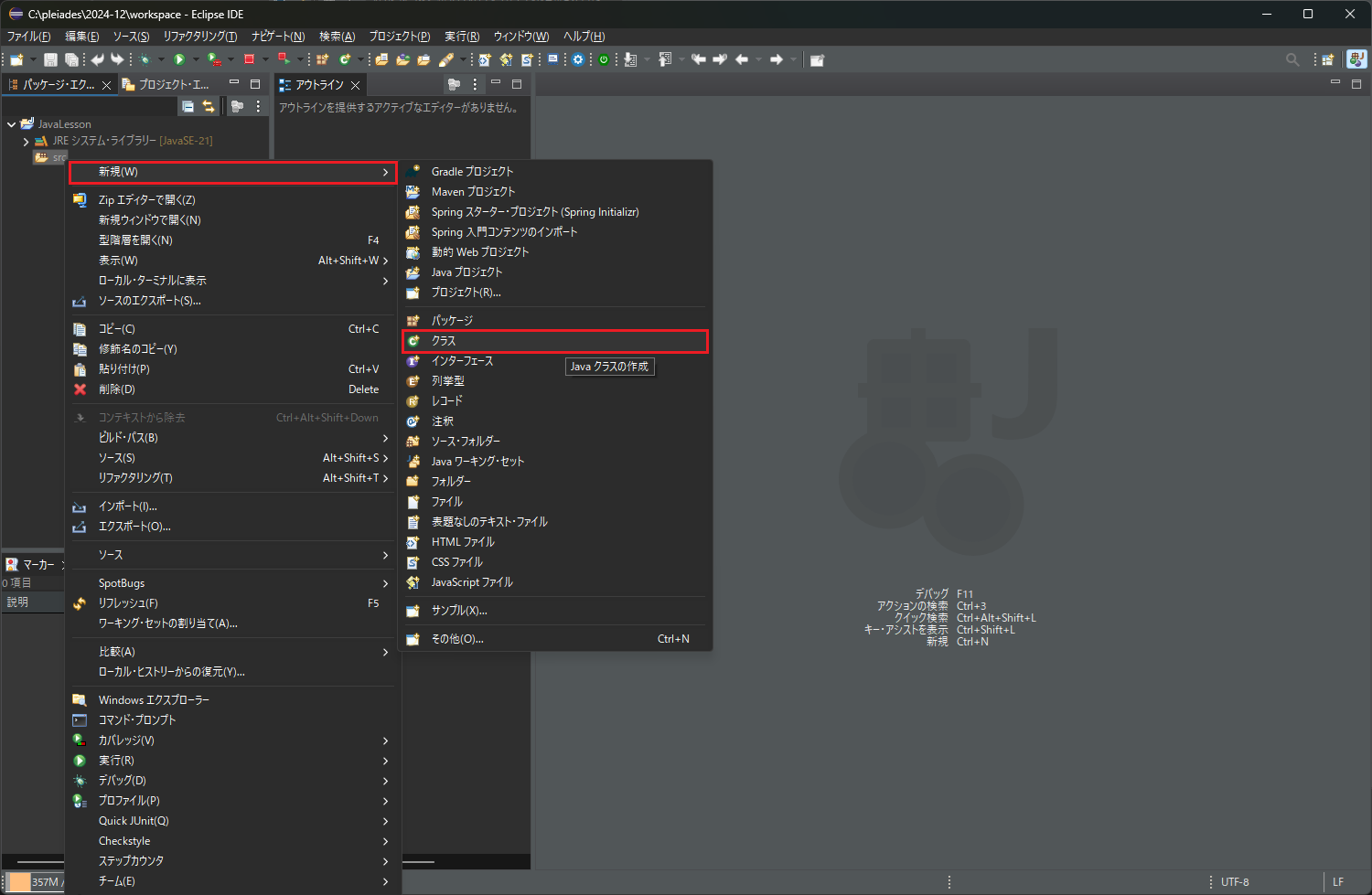1372x895 pixels.
Task: Click the New wizard toolbar icon
Action: [16, 59]
